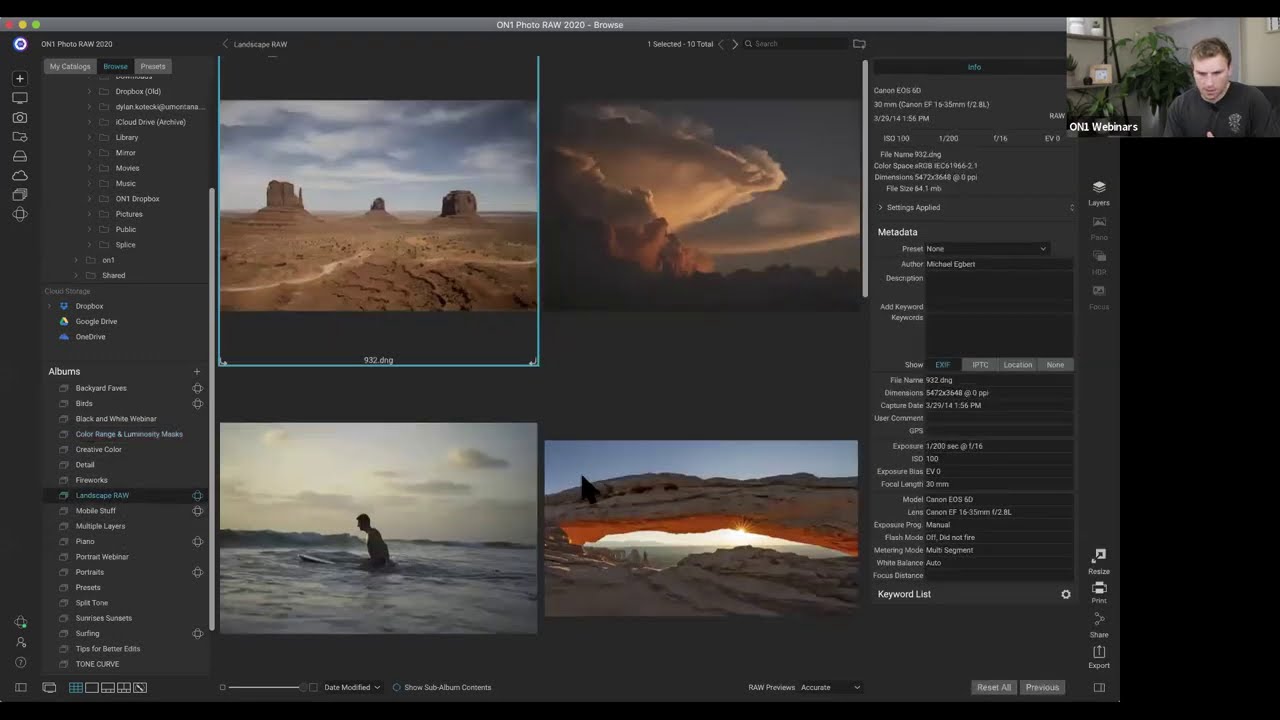
Task: Click the Print icon
Action: coord(1099,592)
